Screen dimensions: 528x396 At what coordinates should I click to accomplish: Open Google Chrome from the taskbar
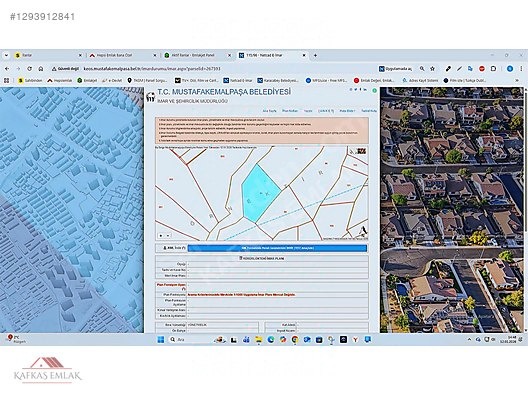coord(295,340)
